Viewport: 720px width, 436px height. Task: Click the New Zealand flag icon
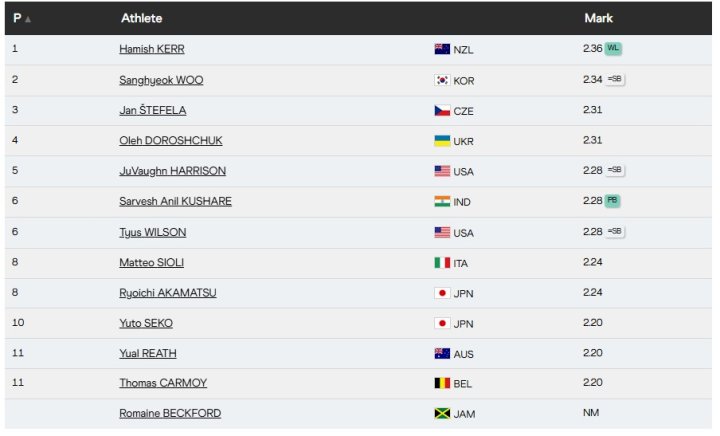tap(442, 49)
